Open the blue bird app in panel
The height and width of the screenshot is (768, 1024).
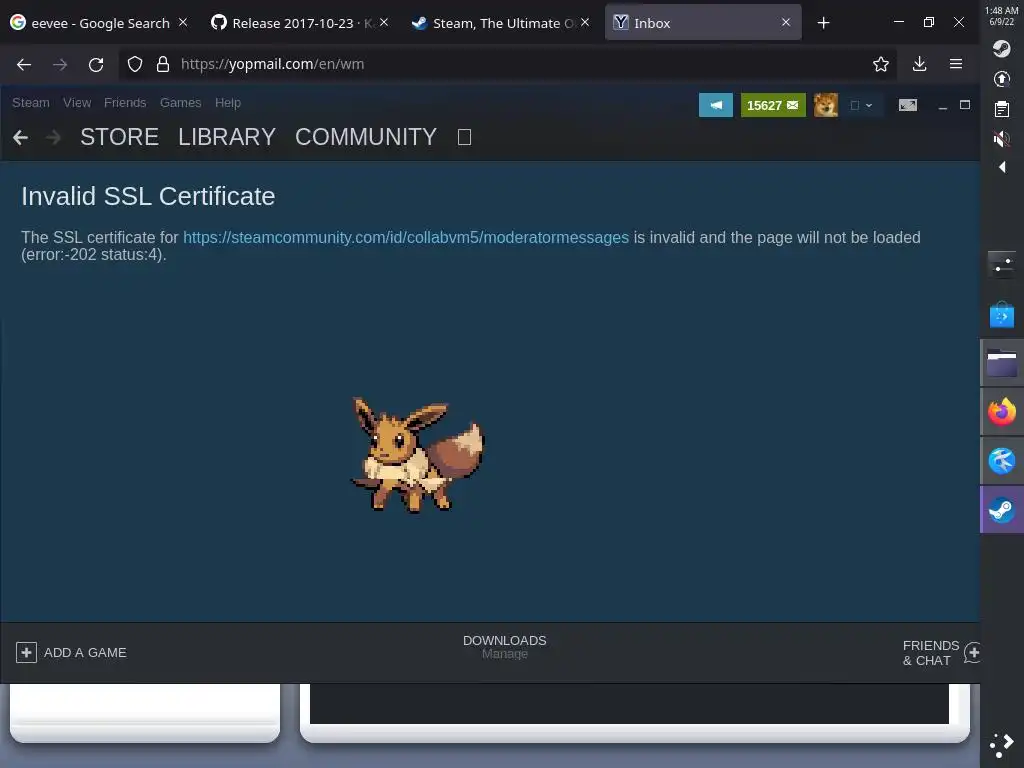click(1001, 461)
